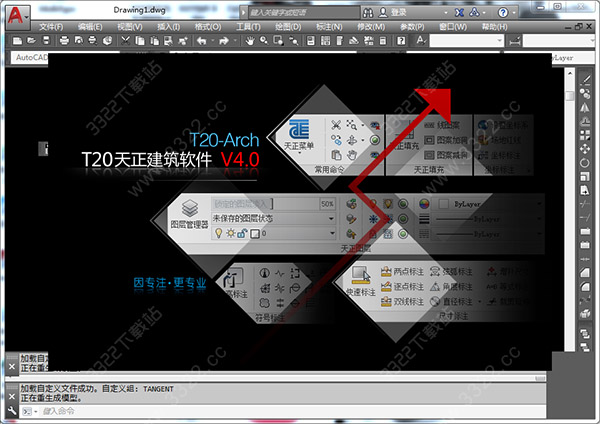This screenshot has width=600, height=424.
Task: Open the 格式(O) menu
Action: [208, 27]
